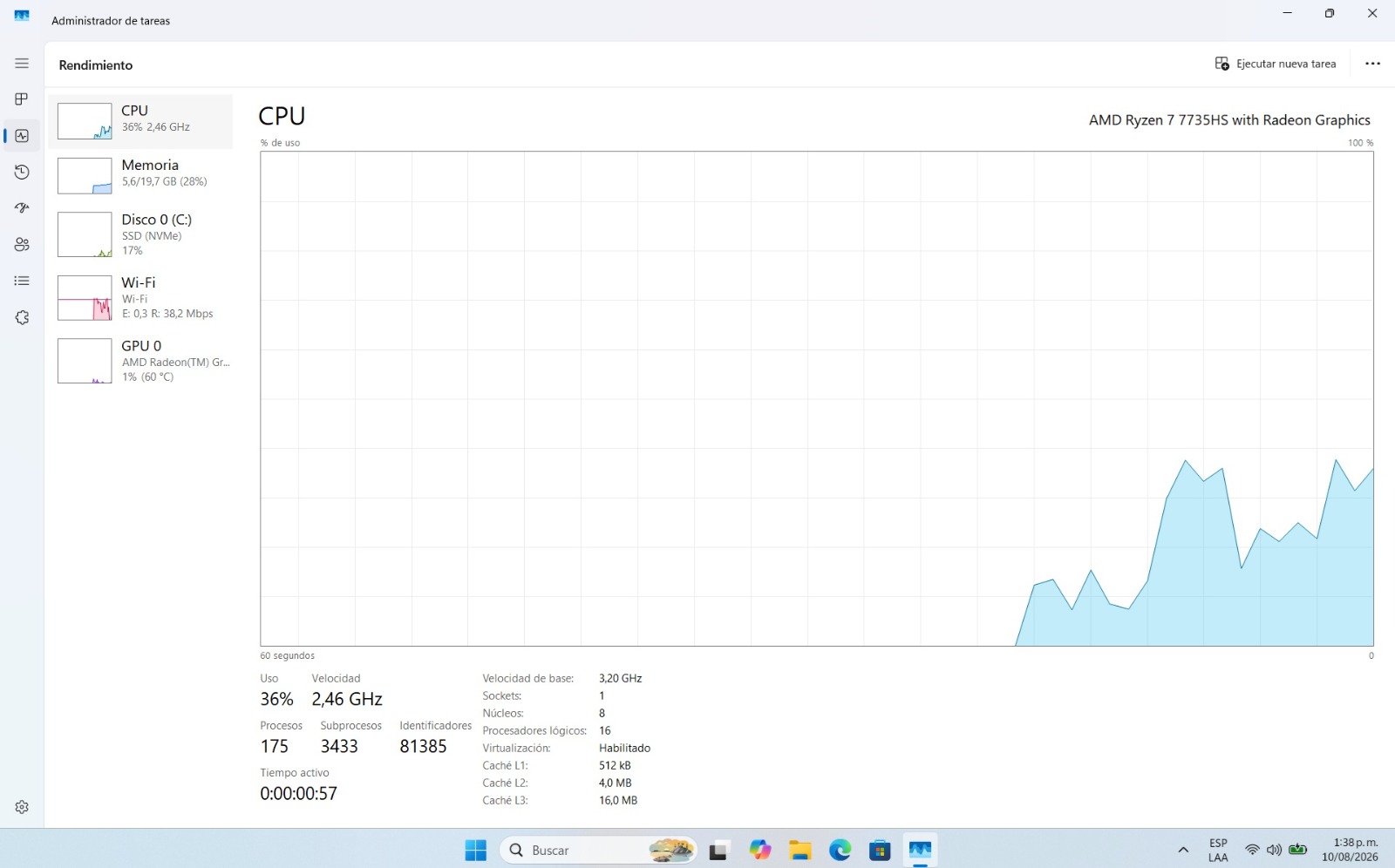Viewport: 1395px width, 868px height.
Task: Open the Wi-Fi network tray icon
Action: click(x=1252, y=850)
